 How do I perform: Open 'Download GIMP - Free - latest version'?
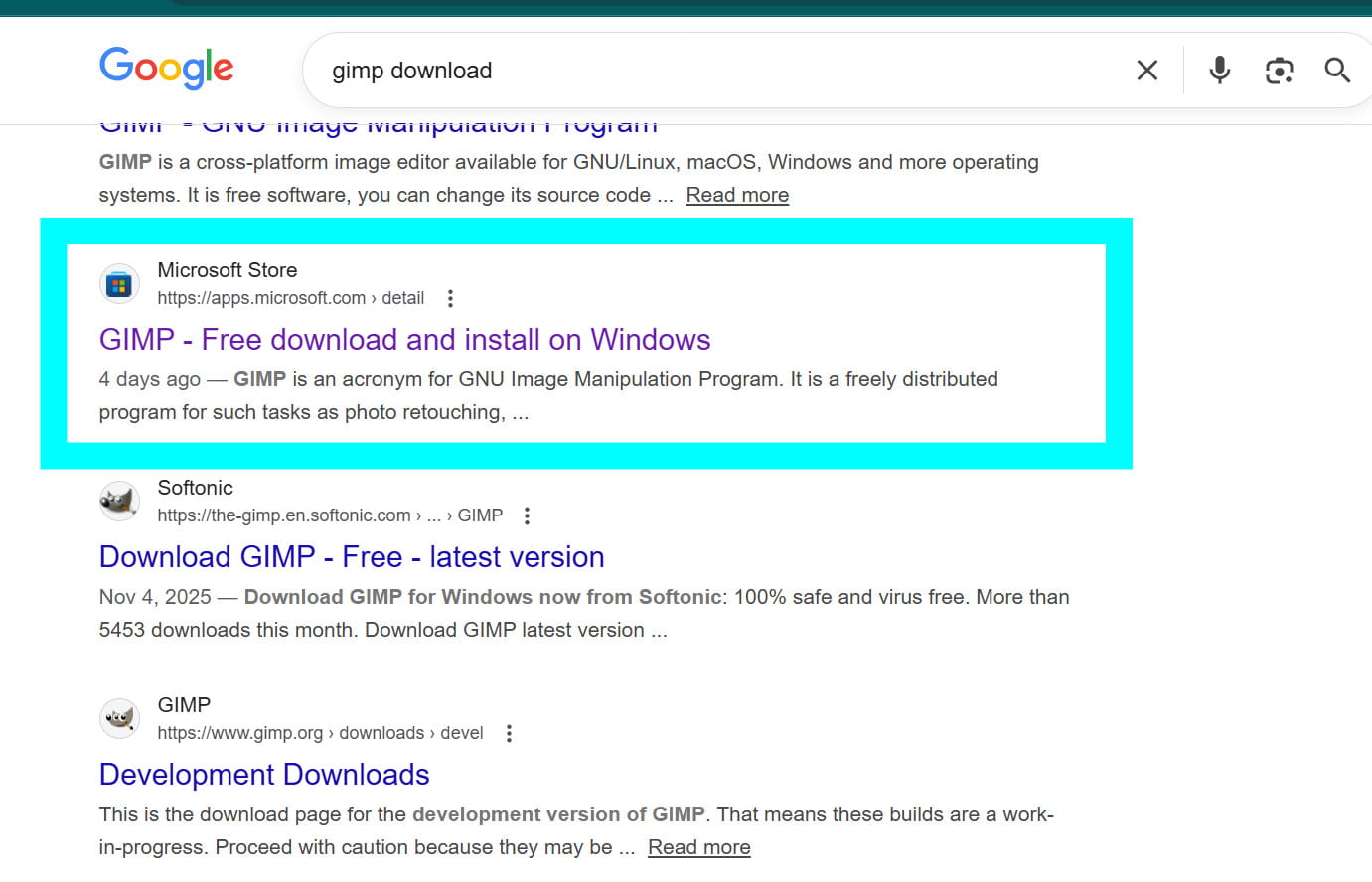[x=352, y=557]
